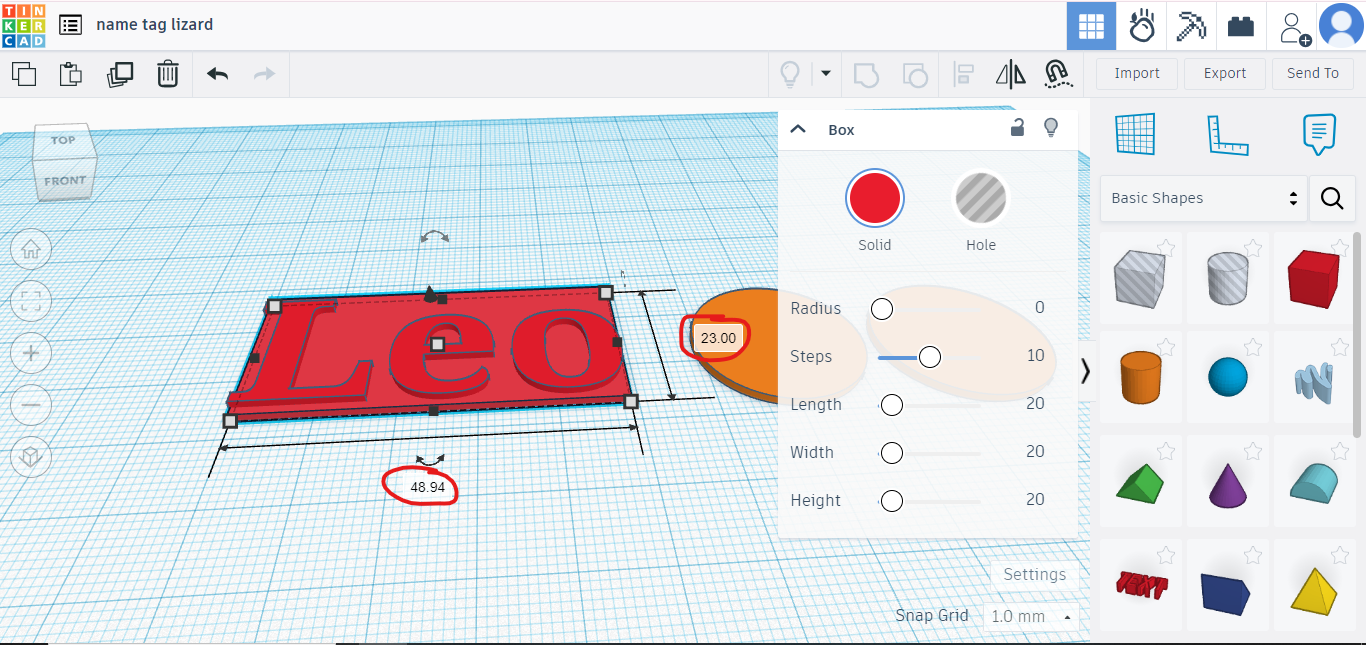
Task: Click the Group shapes icon
Action: pos(866,73)
